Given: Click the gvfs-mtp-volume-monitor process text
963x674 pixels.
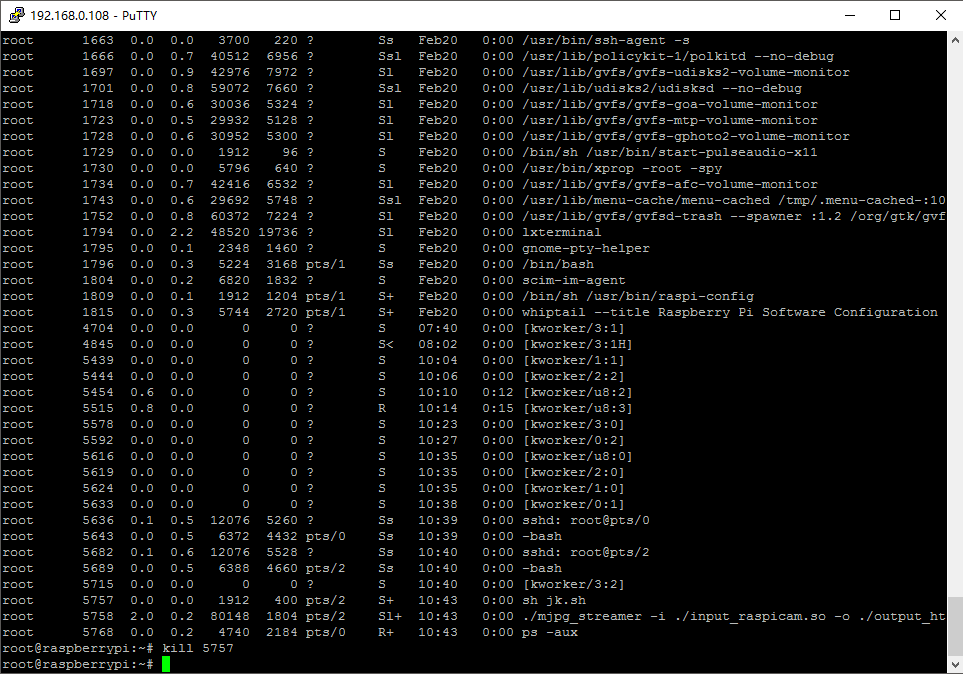Looking at the screenshot, I should [x=670, y=120].
